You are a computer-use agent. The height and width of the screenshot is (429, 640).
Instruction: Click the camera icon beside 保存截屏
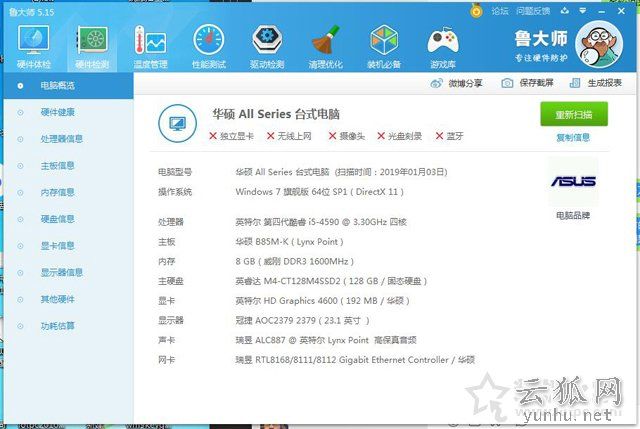coord(507,83)
